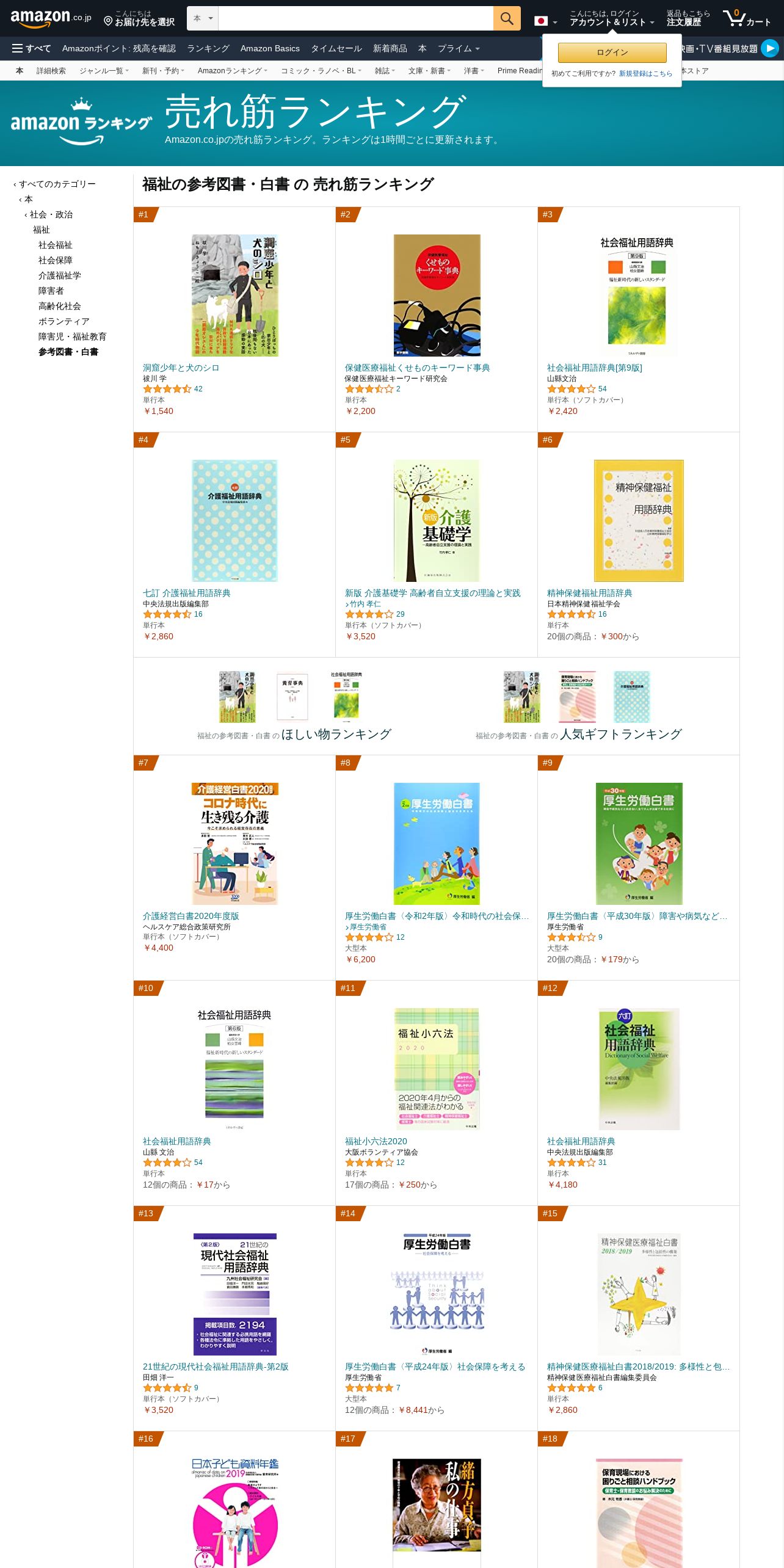The height and width of the screenshot is (1568, 784).
Task: Click the yellow ログイン button
Action: (612, 53)
